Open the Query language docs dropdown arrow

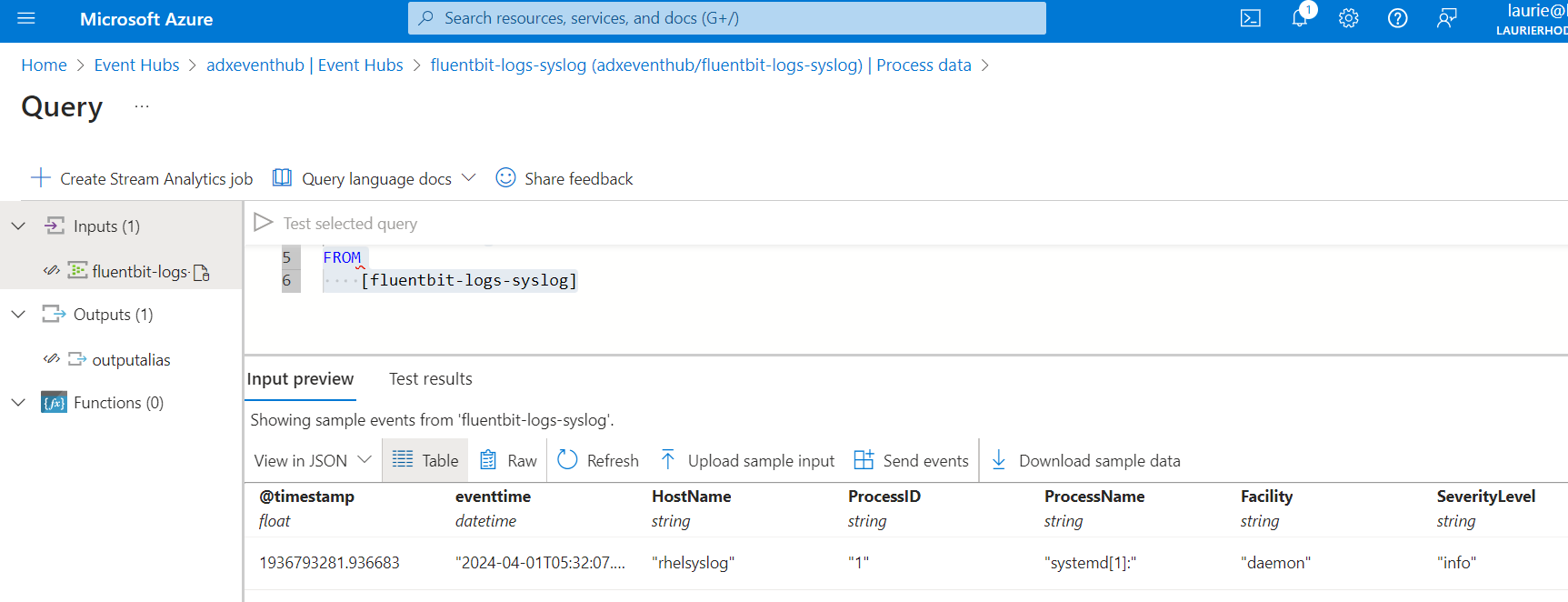(469, 177)
